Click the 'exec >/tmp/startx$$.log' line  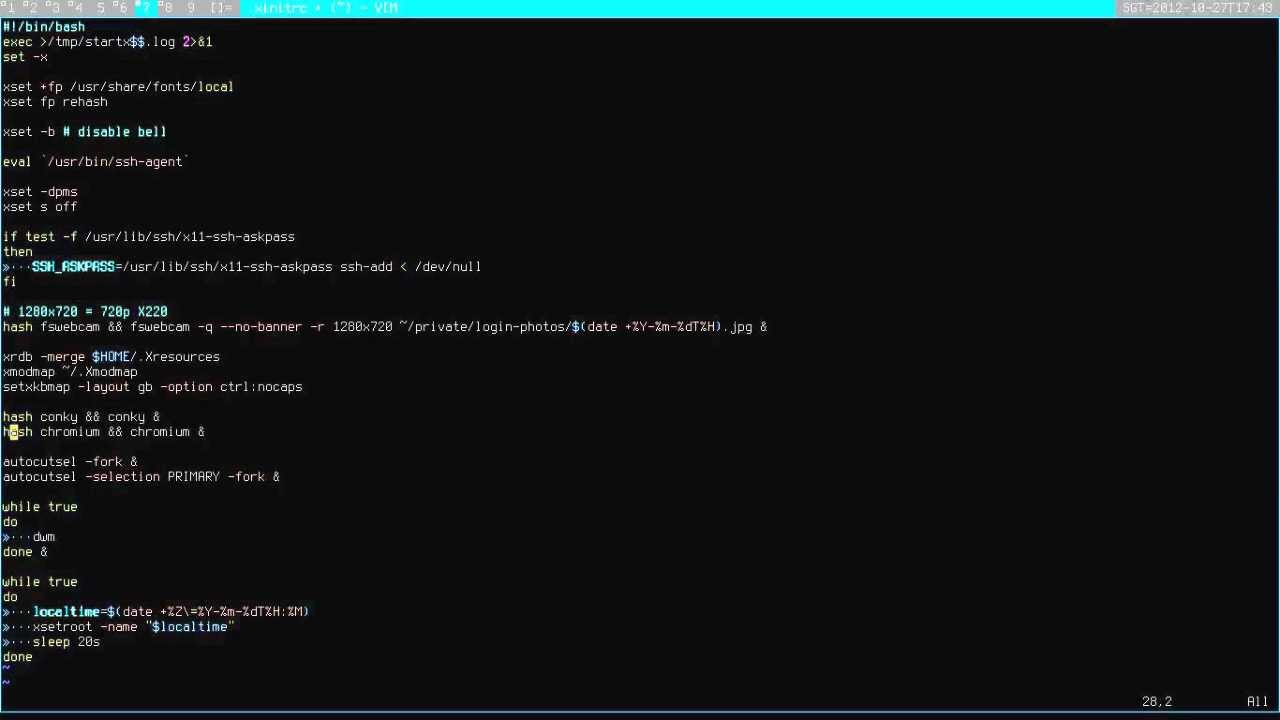(107, 41)
